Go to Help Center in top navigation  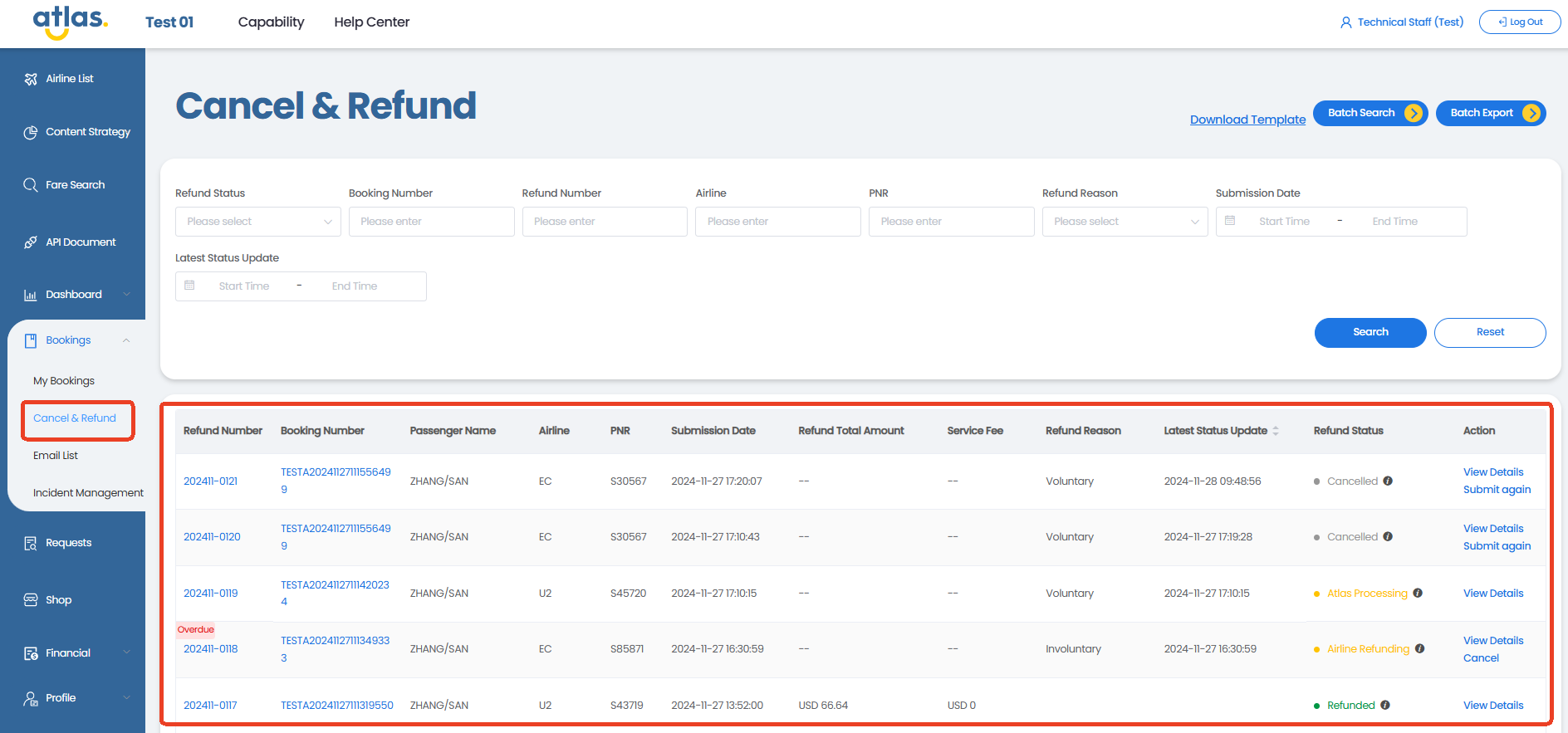click(371, 22)
